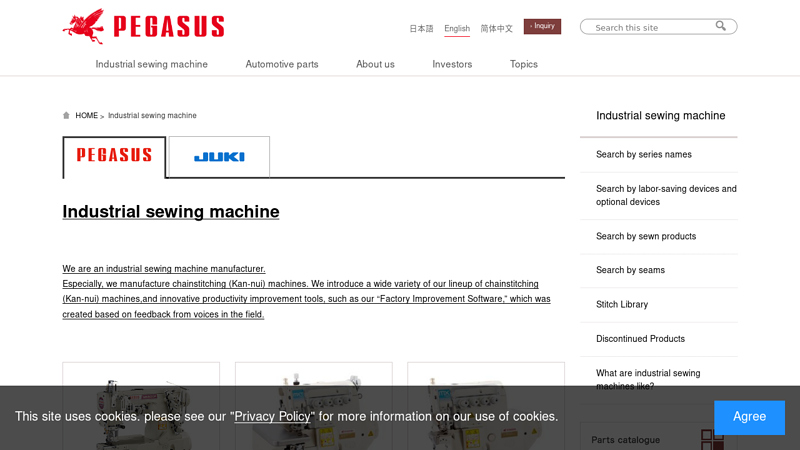
Task: Switch language to Simplified Chinese
Action: click(x=496, y=28)
